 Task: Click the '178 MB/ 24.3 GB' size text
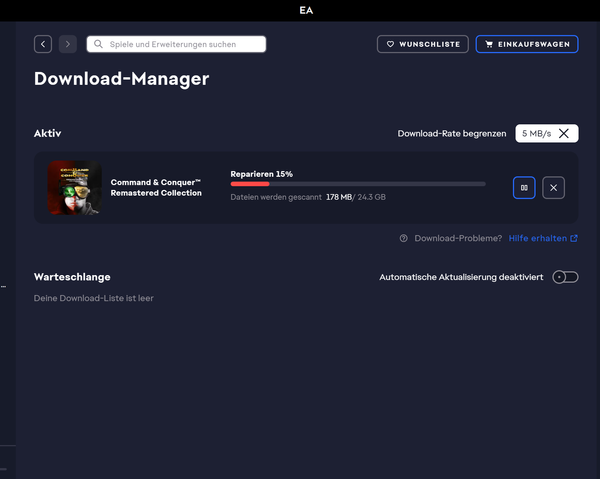(355, 197)
